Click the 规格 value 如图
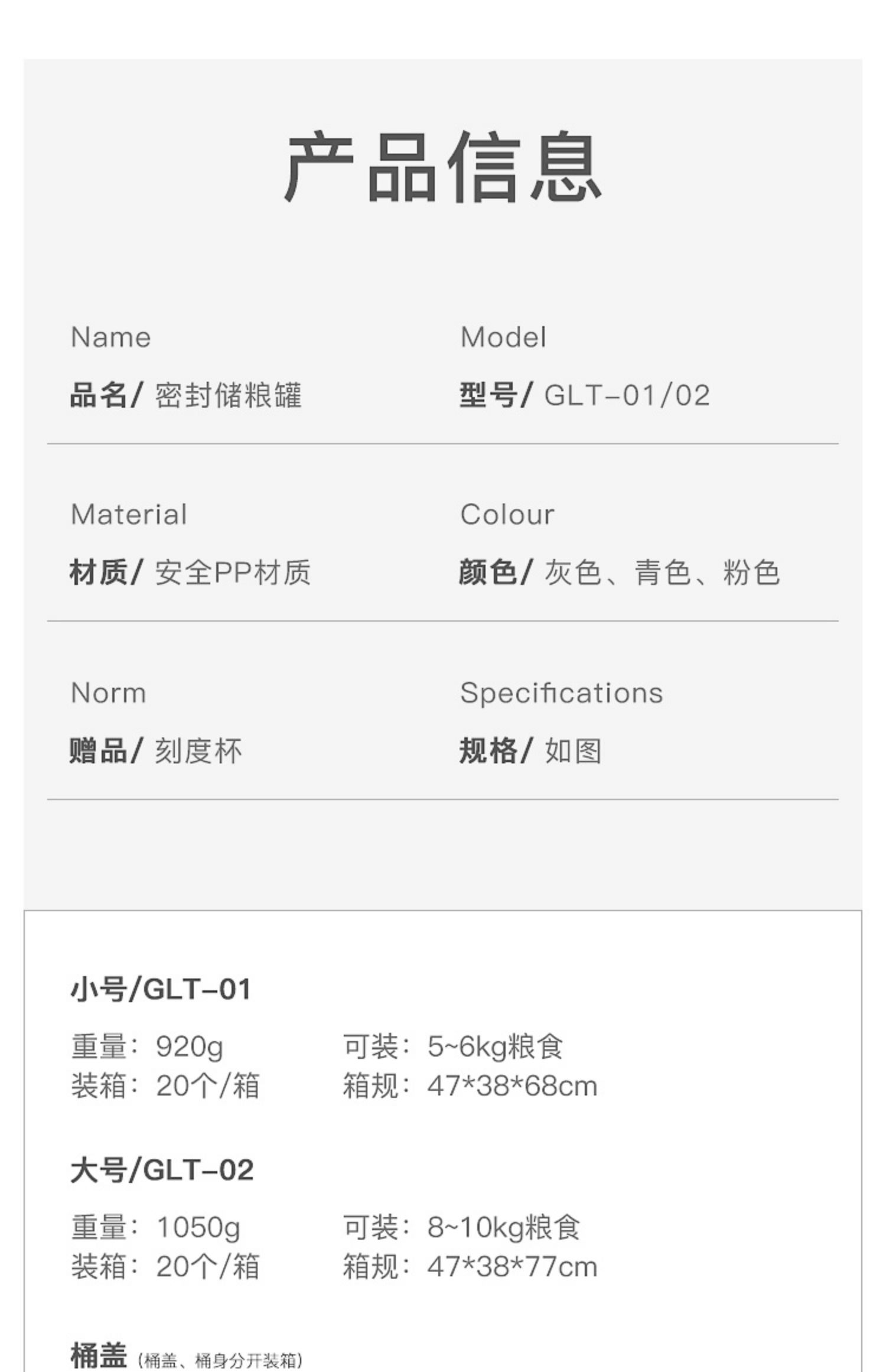The width and height of the screenshot is (886, 1372). (573, 751)
